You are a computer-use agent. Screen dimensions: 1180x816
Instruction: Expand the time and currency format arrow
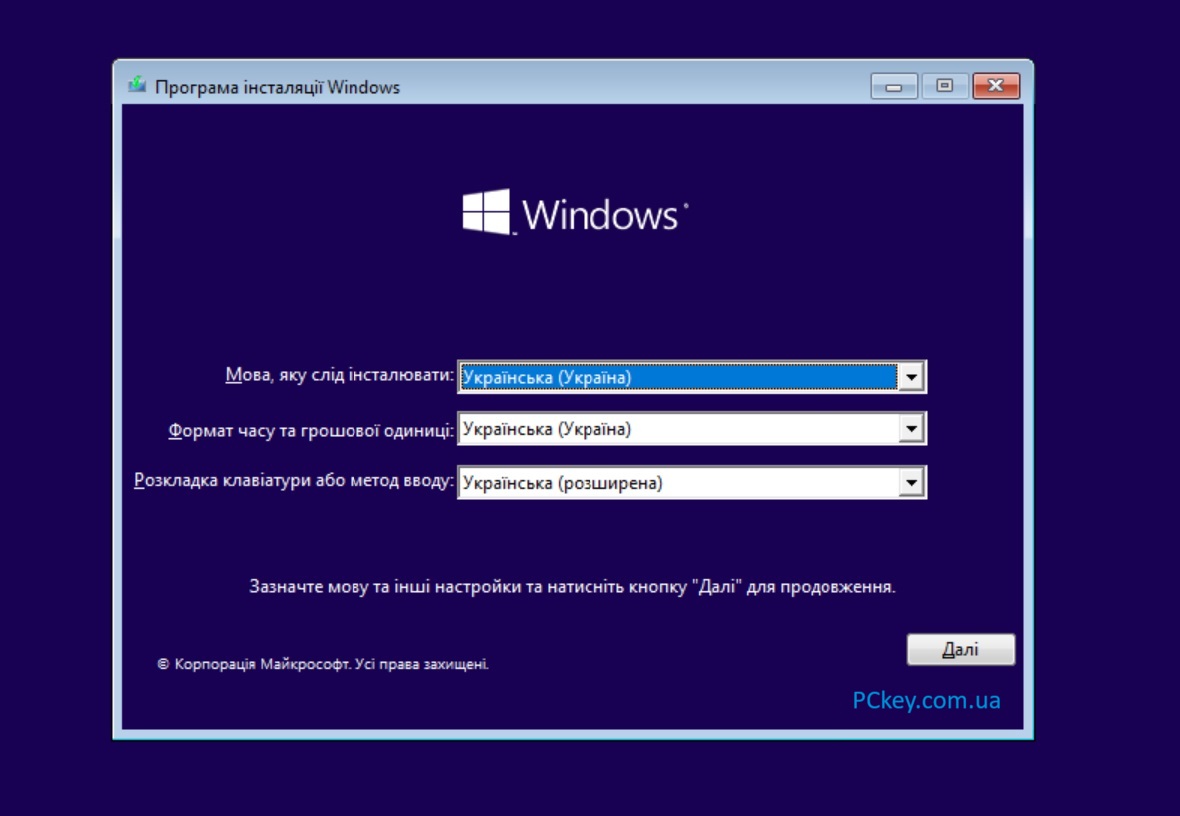(911, 429)
